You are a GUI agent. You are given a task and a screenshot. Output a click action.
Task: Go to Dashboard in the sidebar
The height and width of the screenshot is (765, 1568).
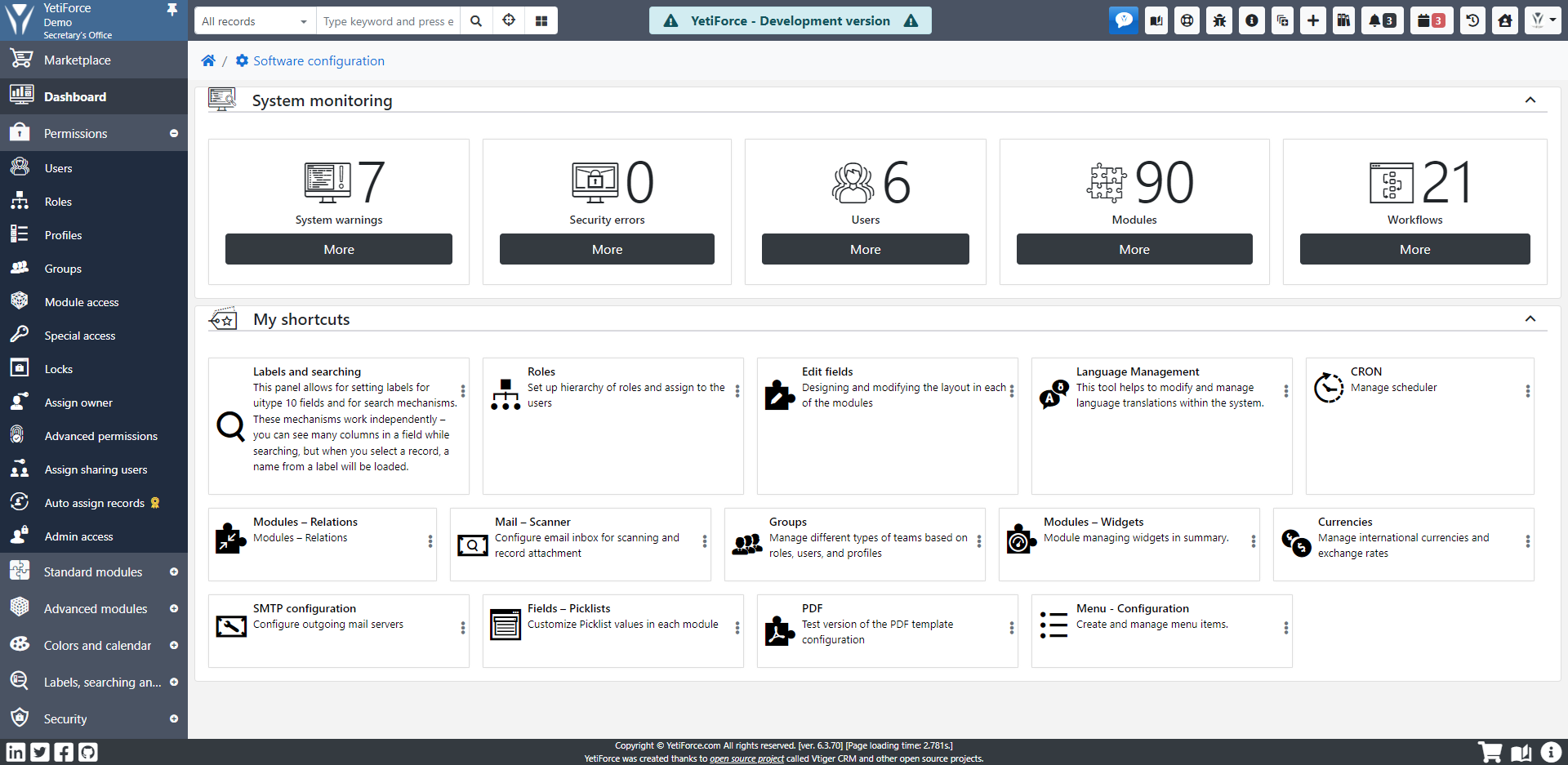pos(94,96)
